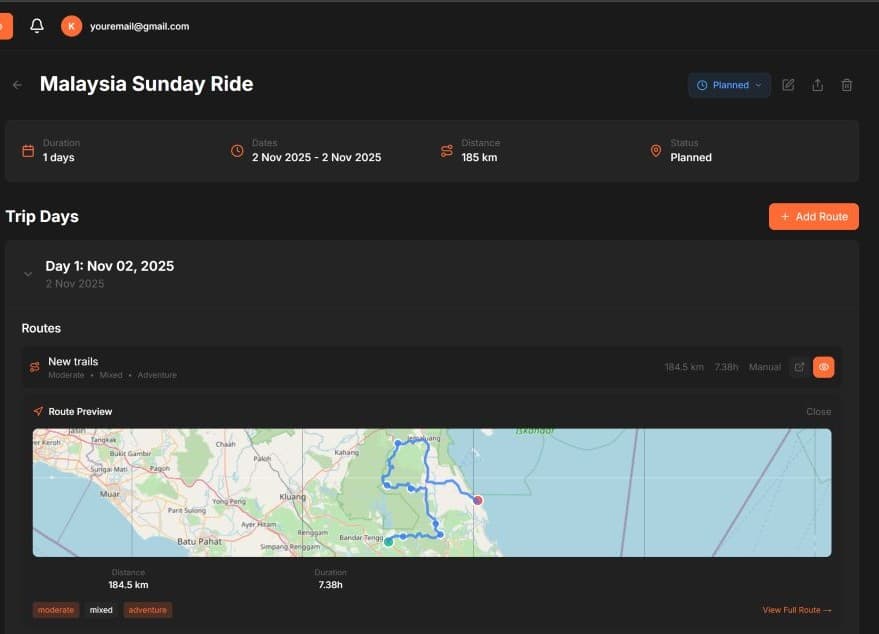Image resolution: width=879 pixels, height=634 pixels.
Task: Click the calendar icon beside Duration
Action: pos(28,150)
